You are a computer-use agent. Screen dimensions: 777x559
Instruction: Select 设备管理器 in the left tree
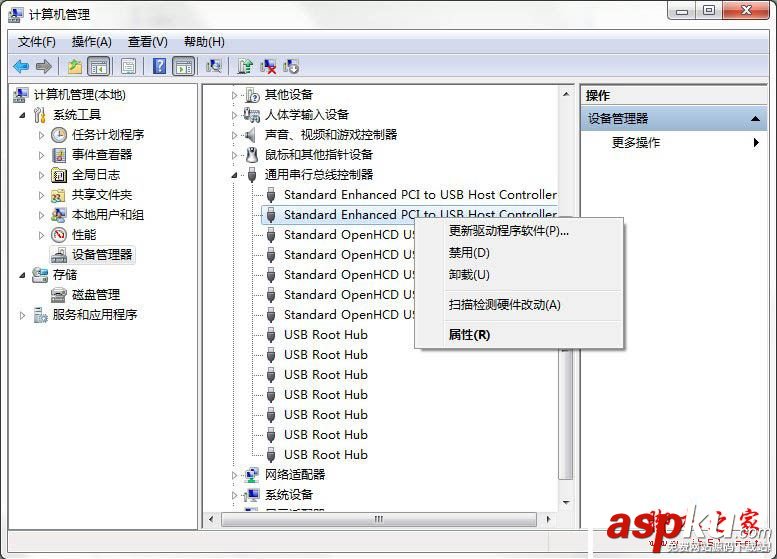[x=102, y=255]
